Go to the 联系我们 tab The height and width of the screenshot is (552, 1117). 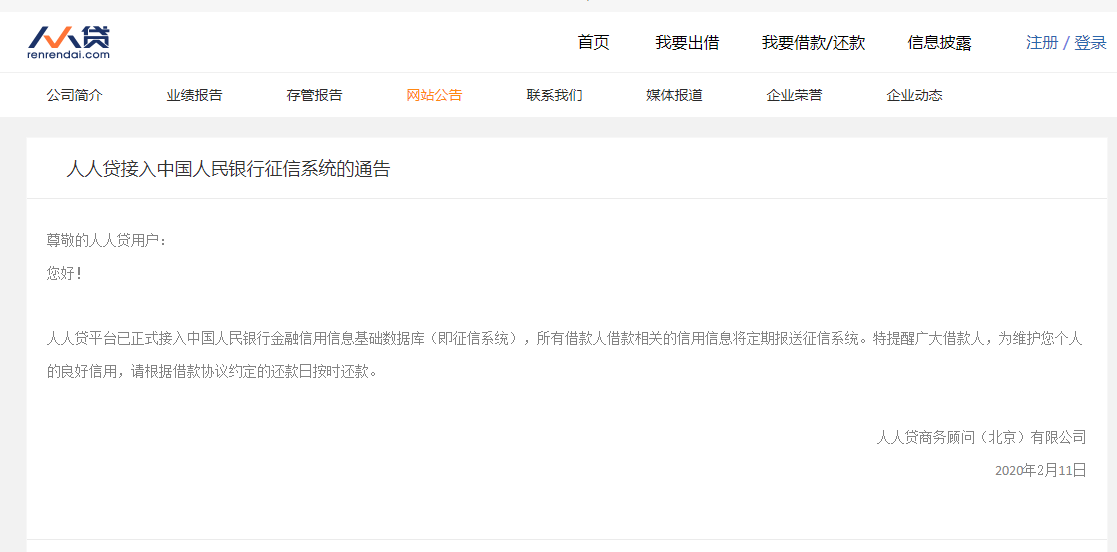[554, 95]
